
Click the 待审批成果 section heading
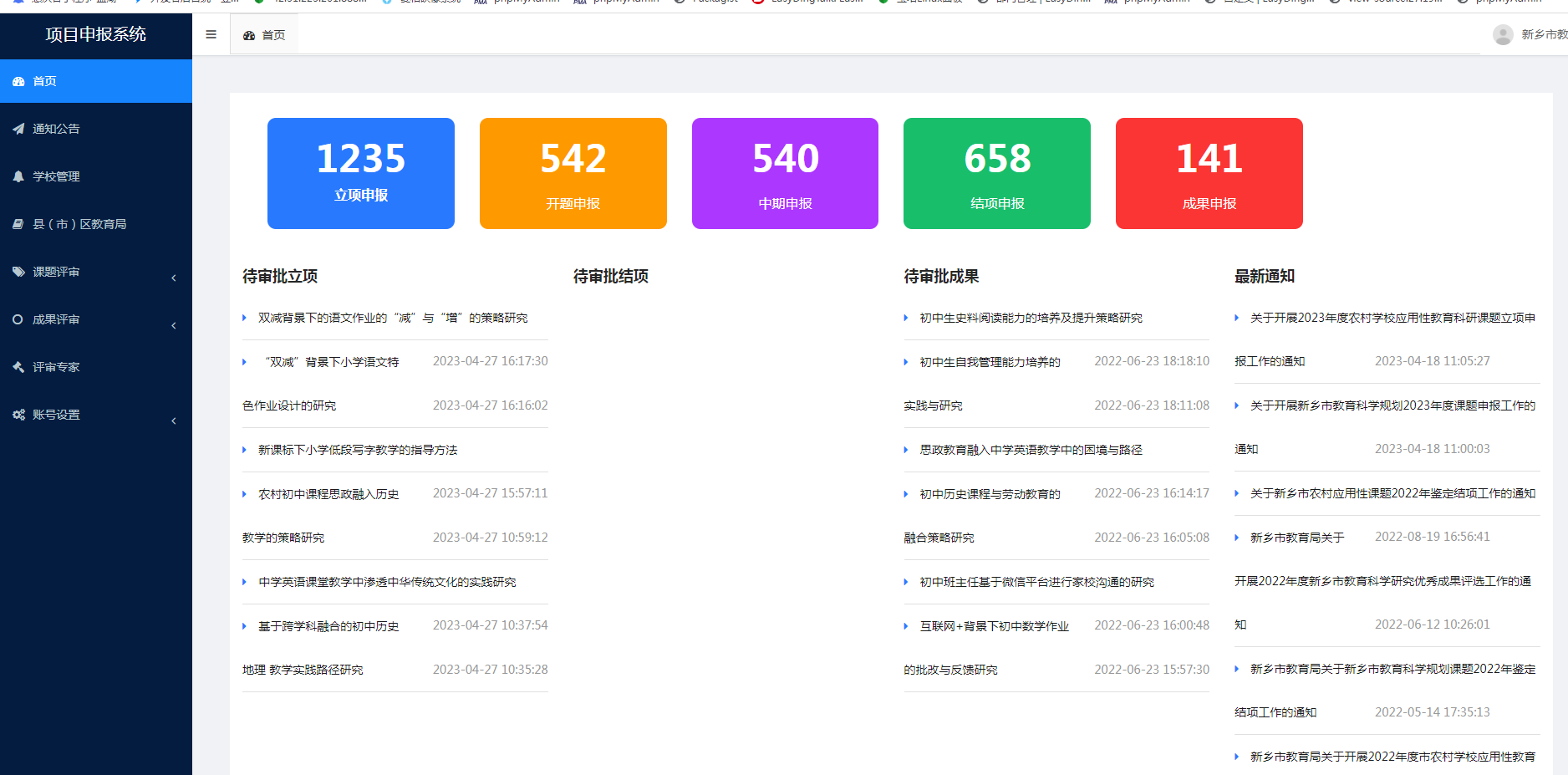coord(941,276)
